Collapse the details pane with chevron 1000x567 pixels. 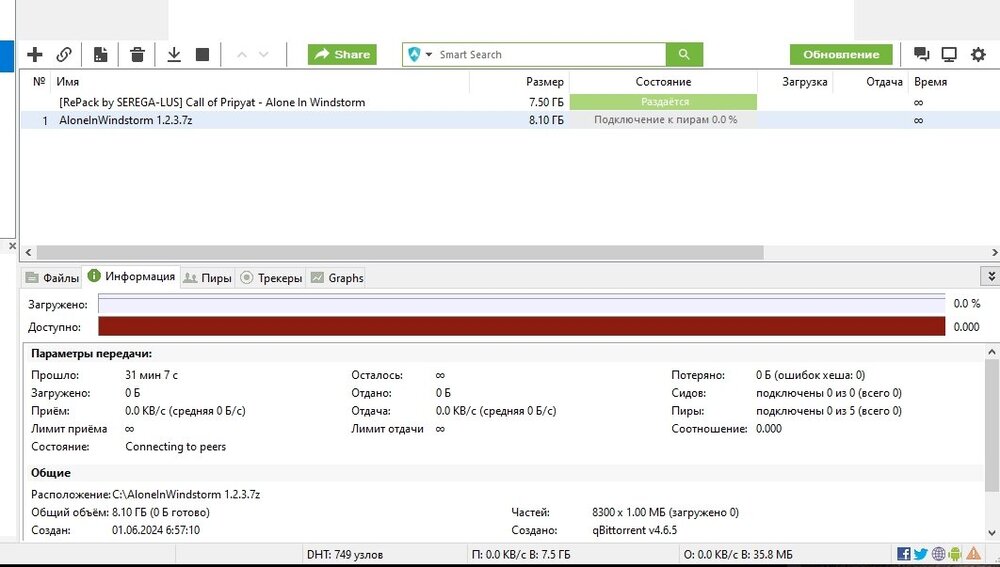coord(990,276)
